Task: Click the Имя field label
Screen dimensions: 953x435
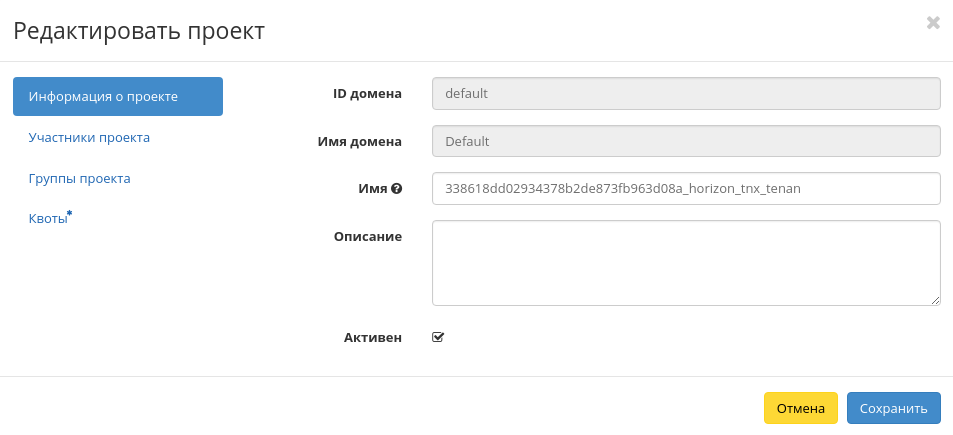Action: [372, 188]
